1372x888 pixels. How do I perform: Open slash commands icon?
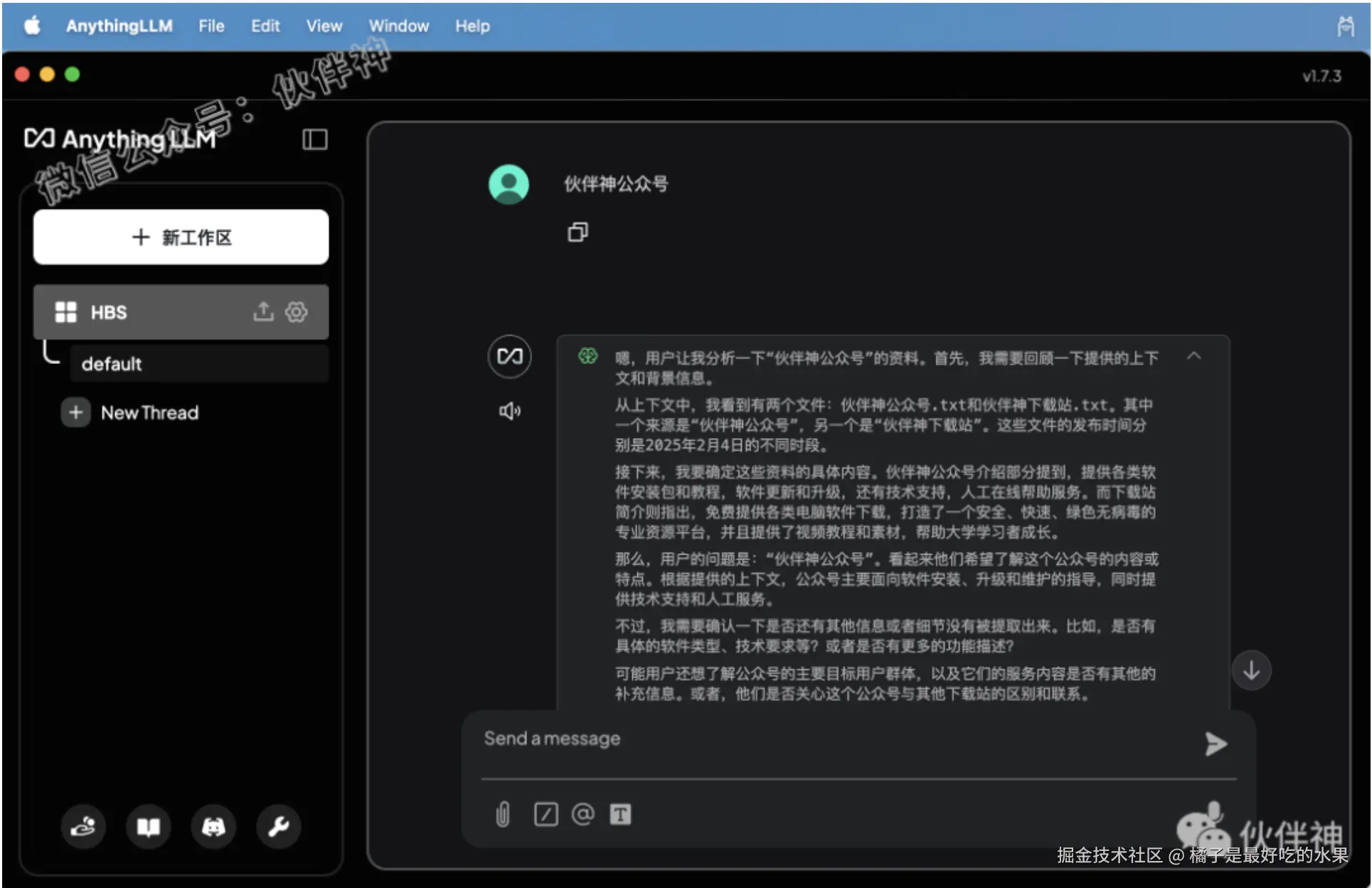point(546,814)
